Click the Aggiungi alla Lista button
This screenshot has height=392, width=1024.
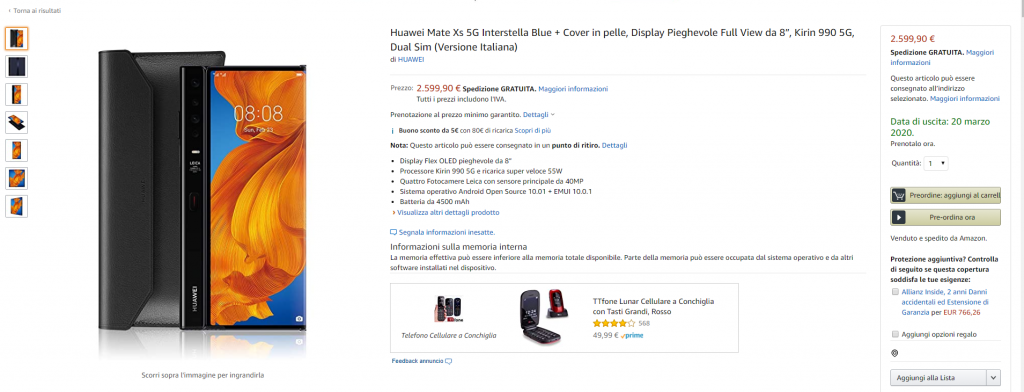coord(938,378)
